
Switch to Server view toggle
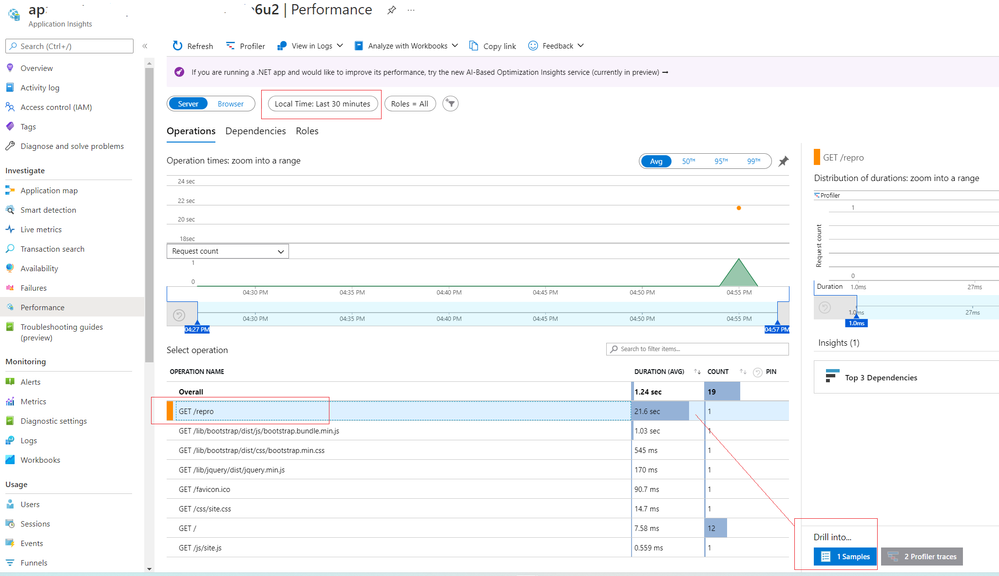click(188, 104)
